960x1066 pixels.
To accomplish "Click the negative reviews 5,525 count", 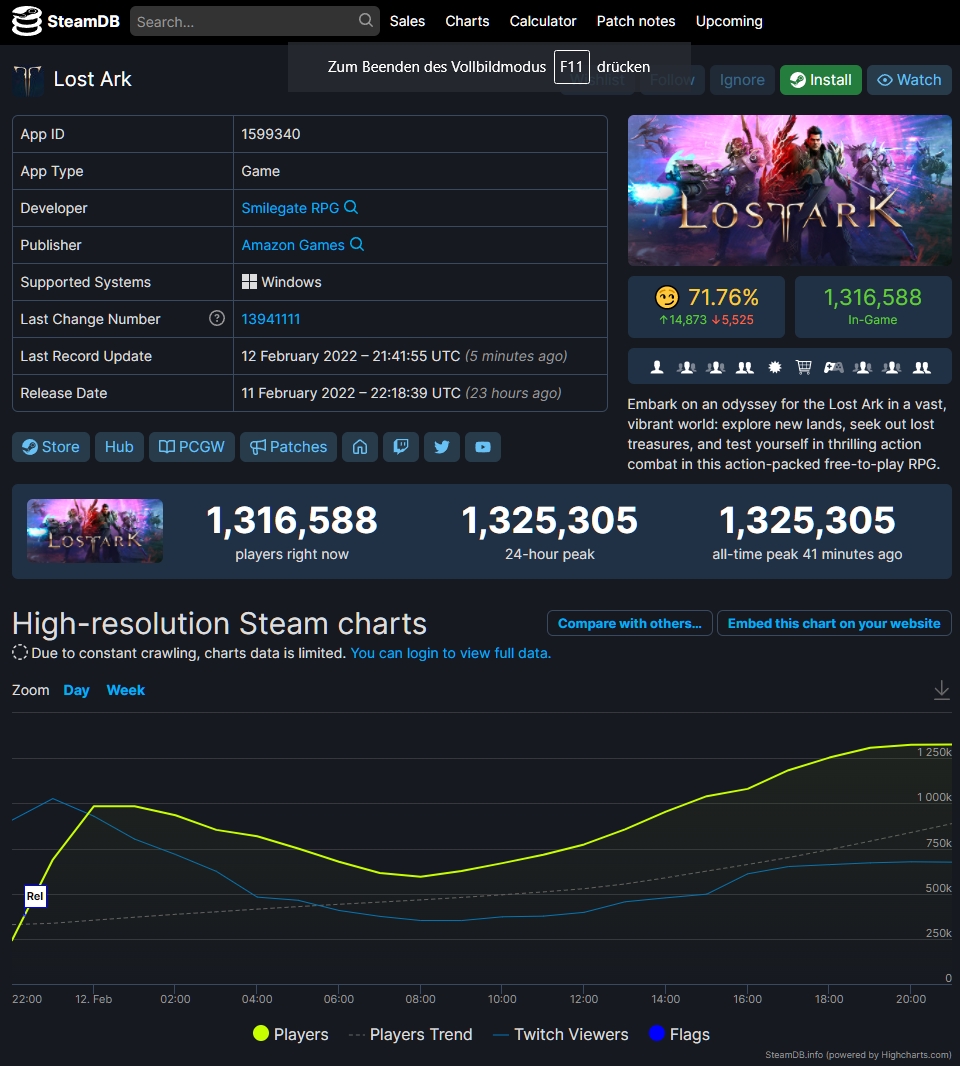I will coord(733,320).
